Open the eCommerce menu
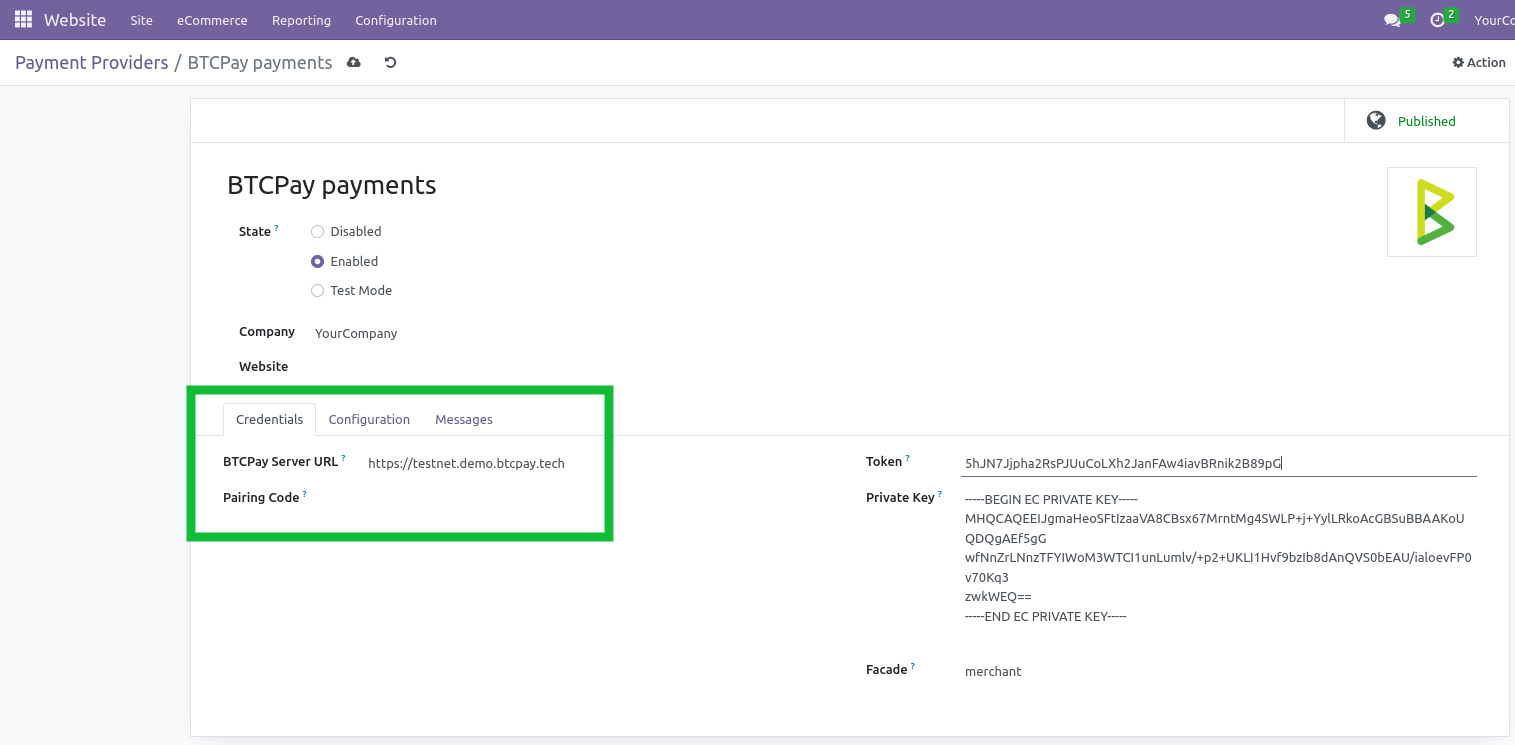Image resolution: width=1515 pixels, height=745 pixels. [213, 20]
